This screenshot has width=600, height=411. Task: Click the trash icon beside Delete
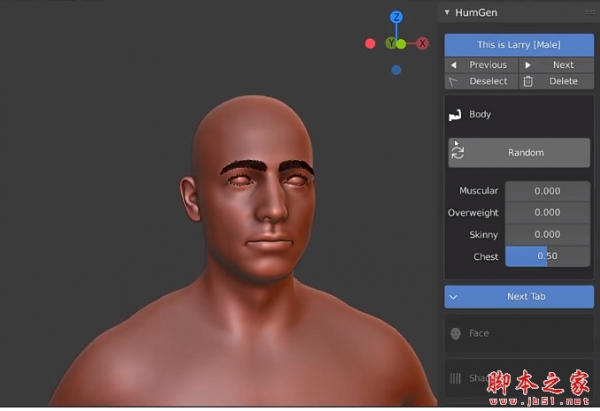528,81
